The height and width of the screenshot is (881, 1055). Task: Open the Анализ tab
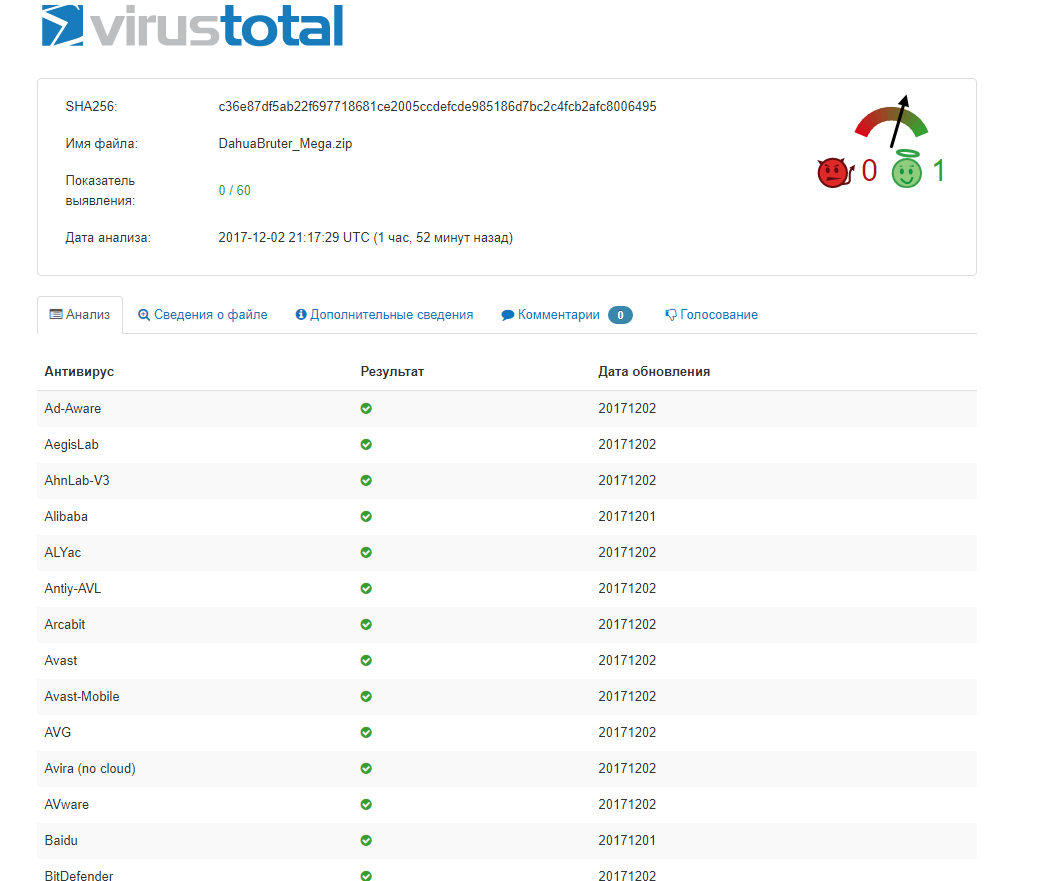point(80,314)
